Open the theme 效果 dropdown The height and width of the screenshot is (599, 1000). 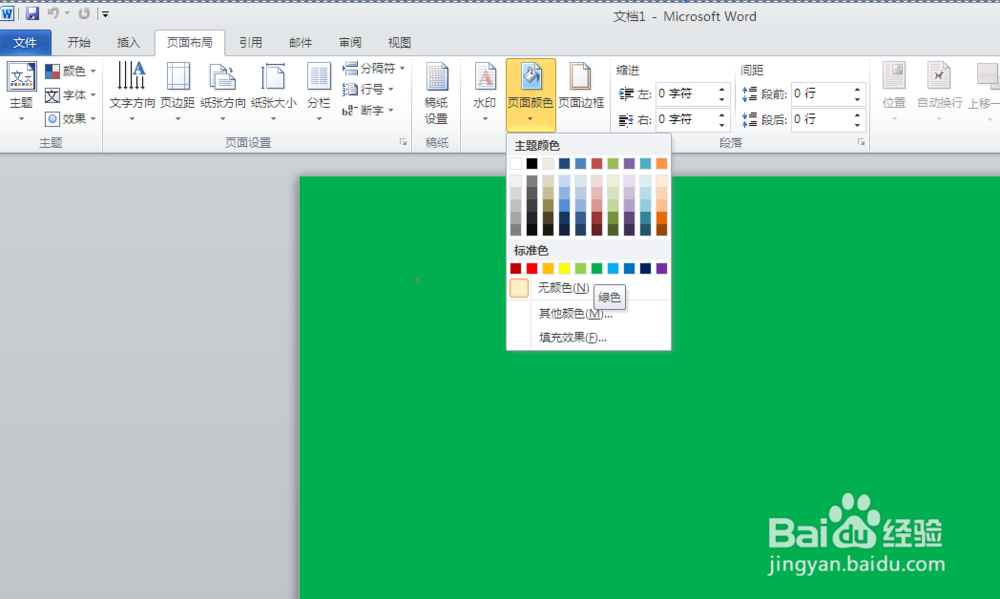[x=70, y=119]
